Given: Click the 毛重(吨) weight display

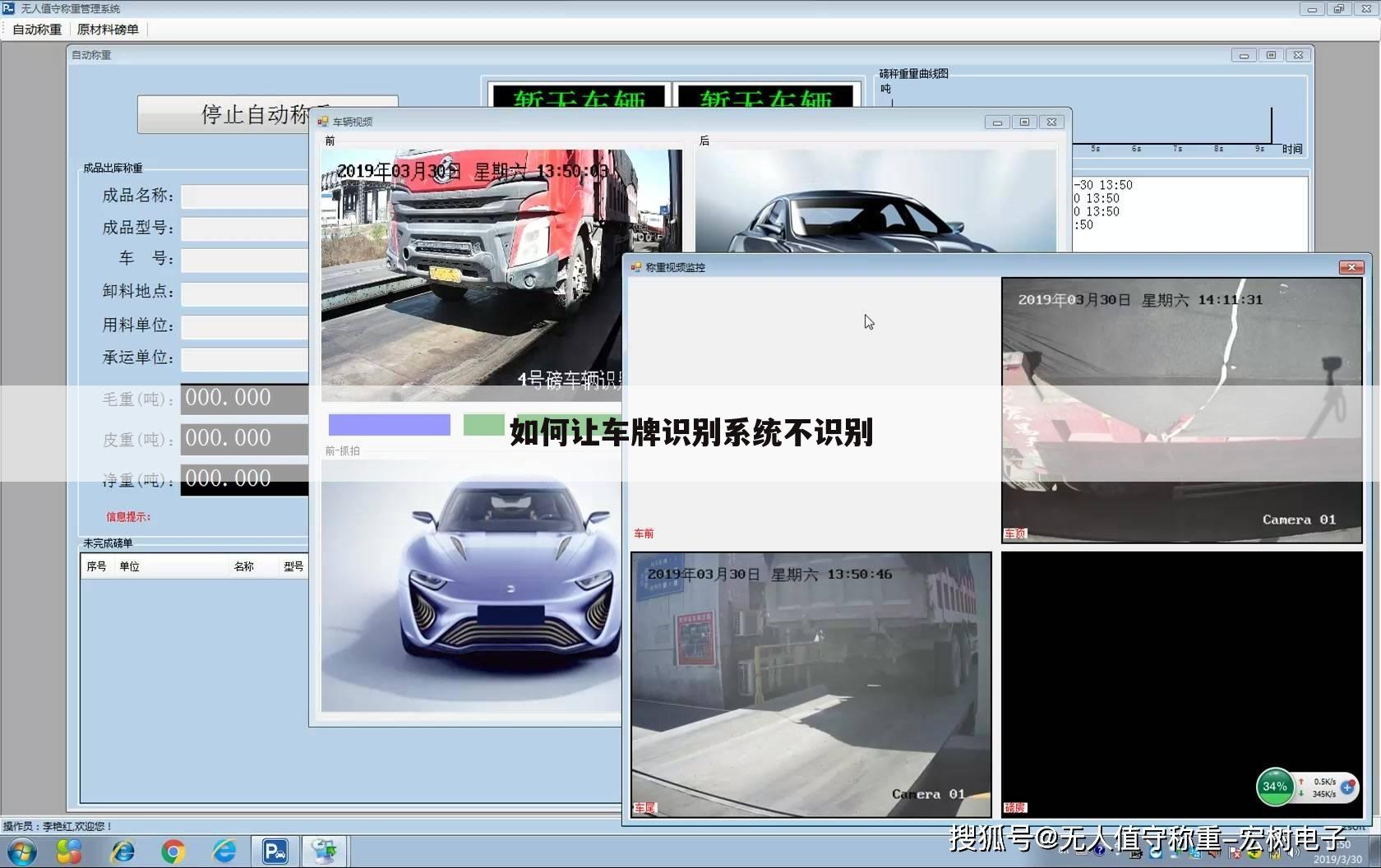Looking at the screenshot, I should click(x=245, y=398).
